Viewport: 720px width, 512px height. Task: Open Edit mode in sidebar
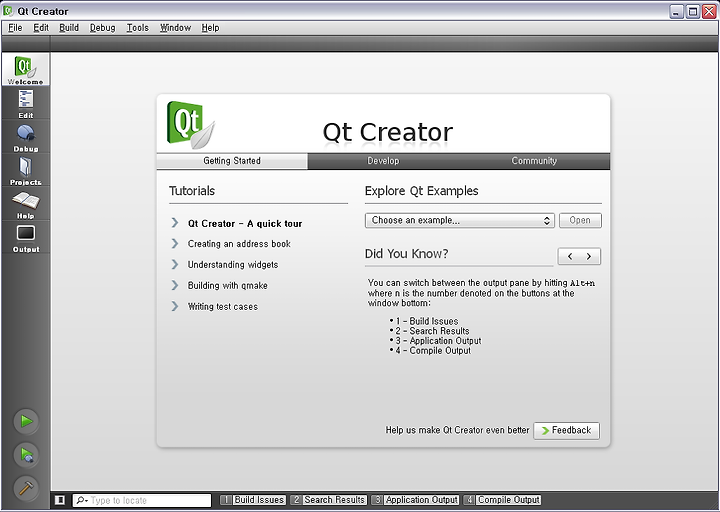(25, 103)
